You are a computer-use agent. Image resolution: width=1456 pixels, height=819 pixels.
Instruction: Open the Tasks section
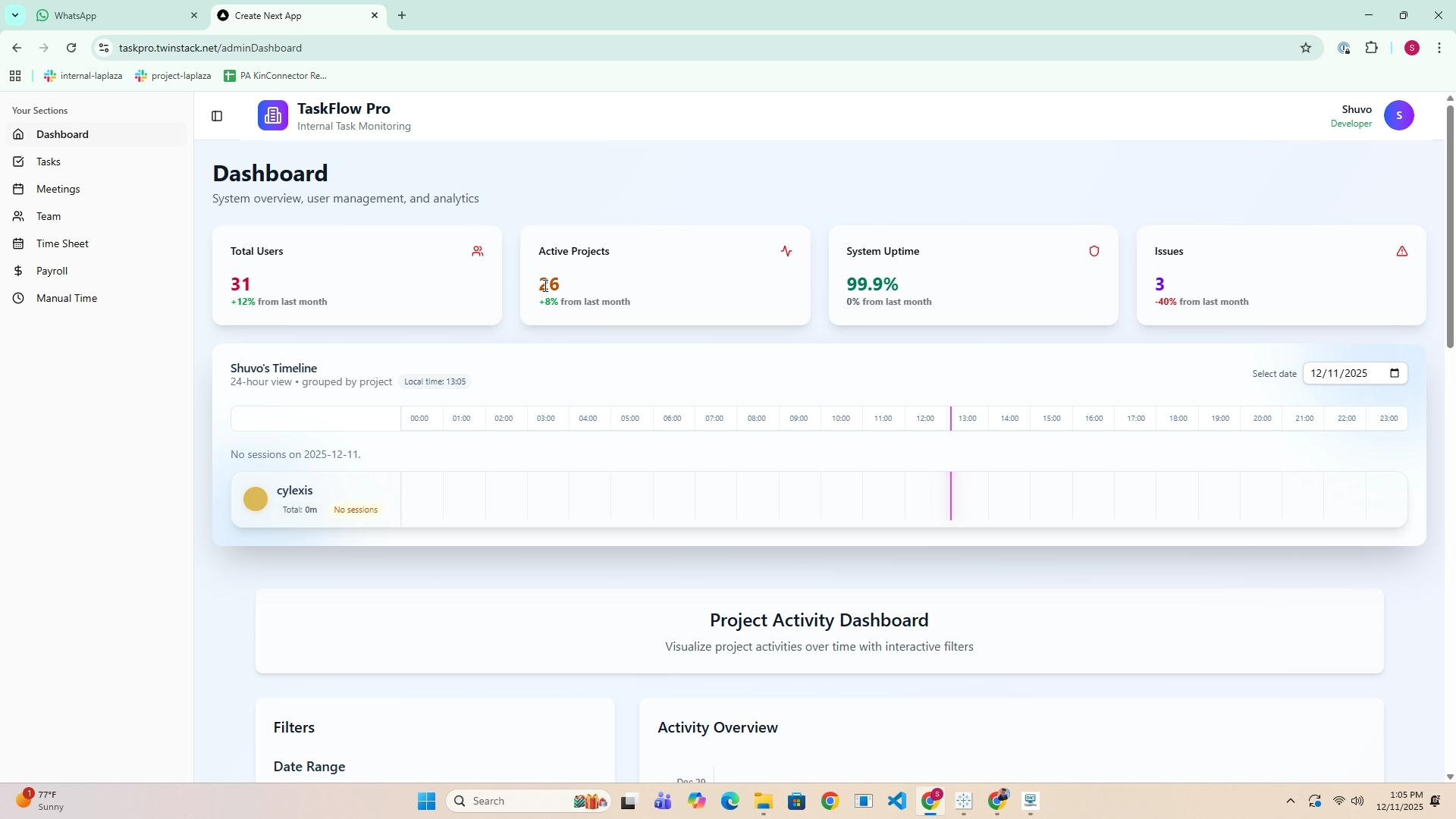(49, 162)
